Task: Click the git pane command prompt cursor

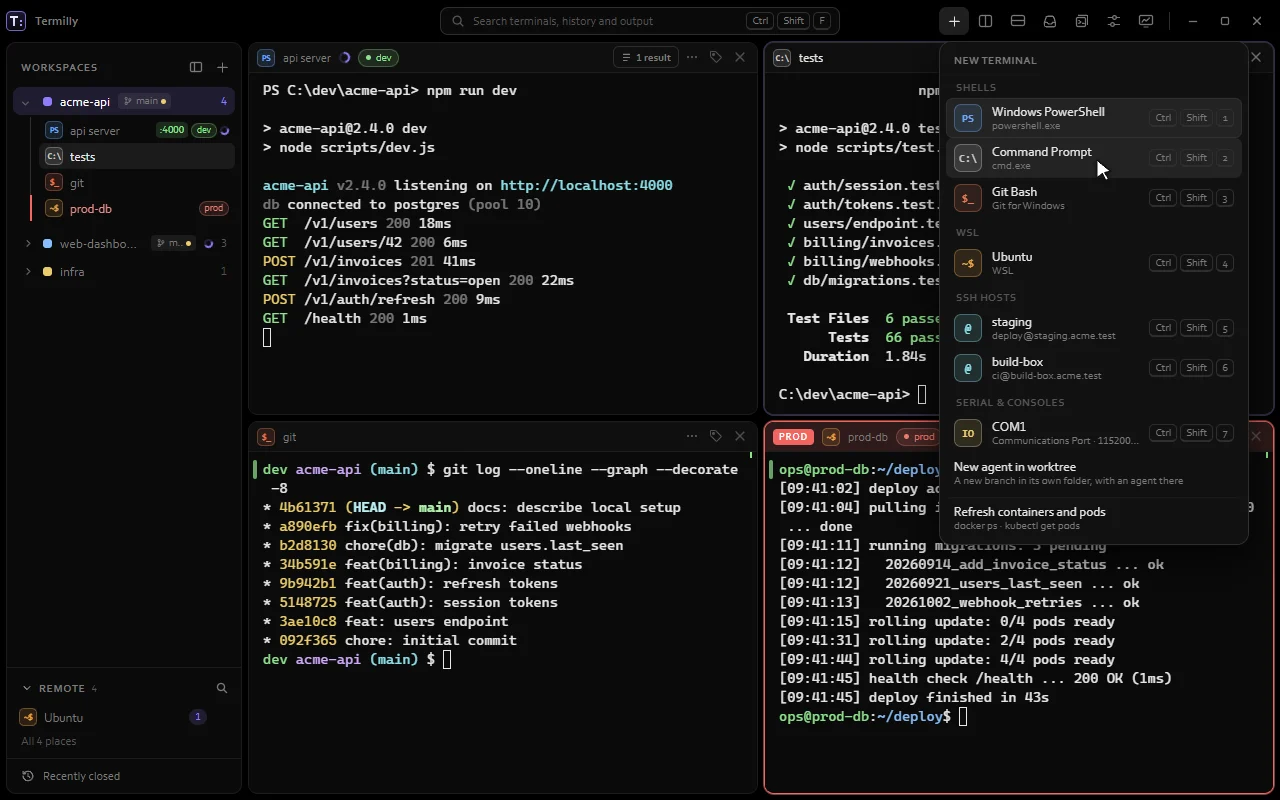Action: (447, 659)
